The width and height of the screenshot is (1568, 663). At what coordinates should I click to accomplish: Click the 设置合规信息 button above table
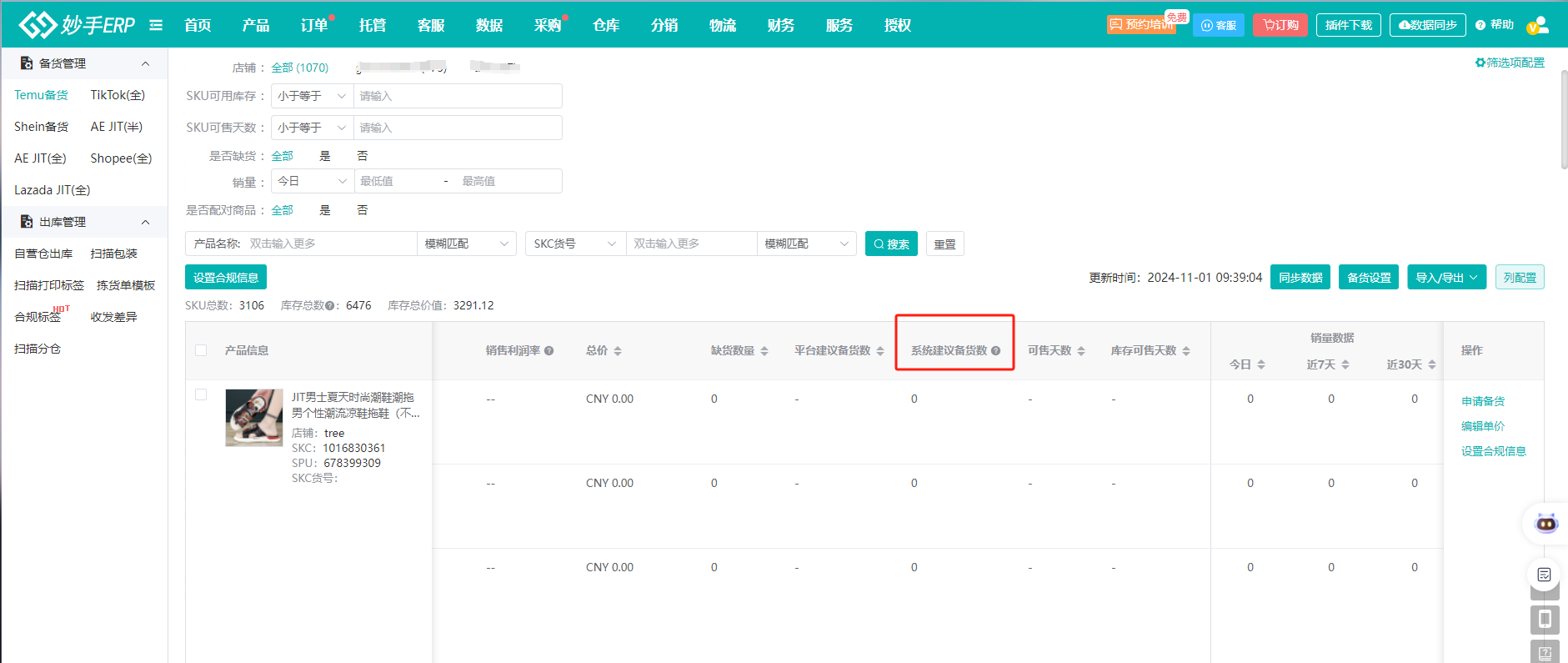[x=226, y=278]
